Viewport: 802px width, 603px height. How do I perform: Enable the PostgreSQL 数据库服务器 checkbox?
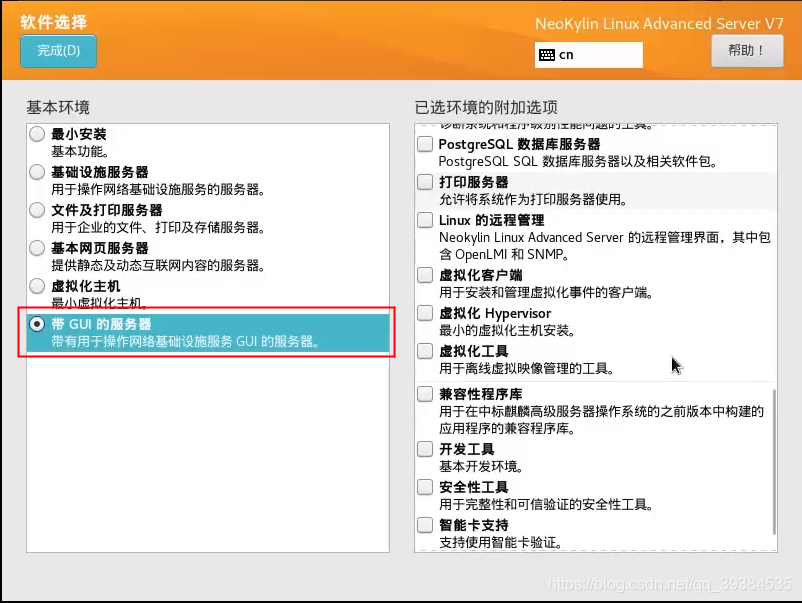(425, 144)
